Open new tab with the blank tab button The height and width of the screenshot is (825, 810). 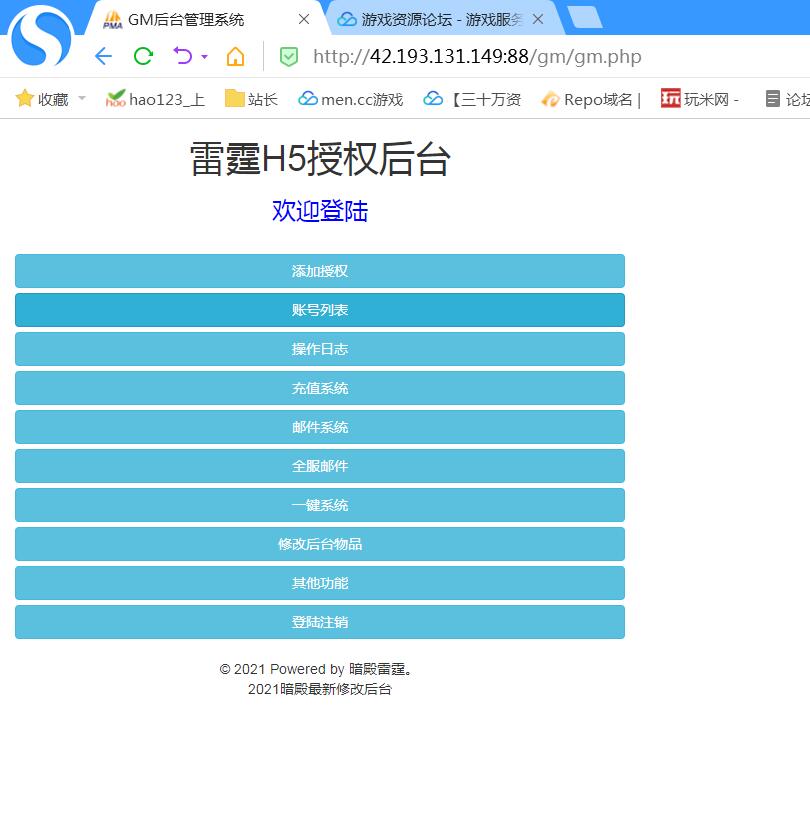[x=584, y=17]
